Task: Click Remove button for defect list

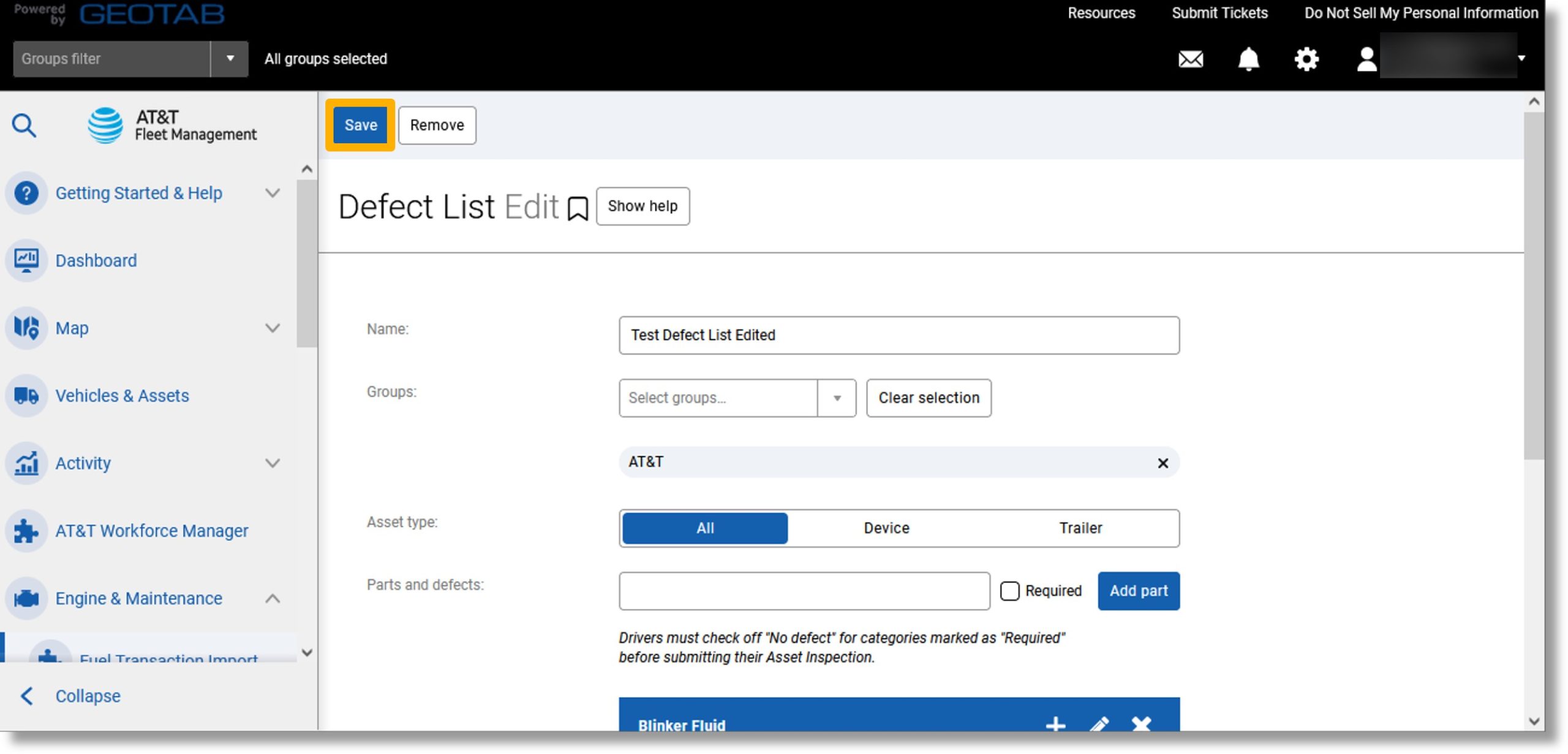Action: (x=437, y=125)
